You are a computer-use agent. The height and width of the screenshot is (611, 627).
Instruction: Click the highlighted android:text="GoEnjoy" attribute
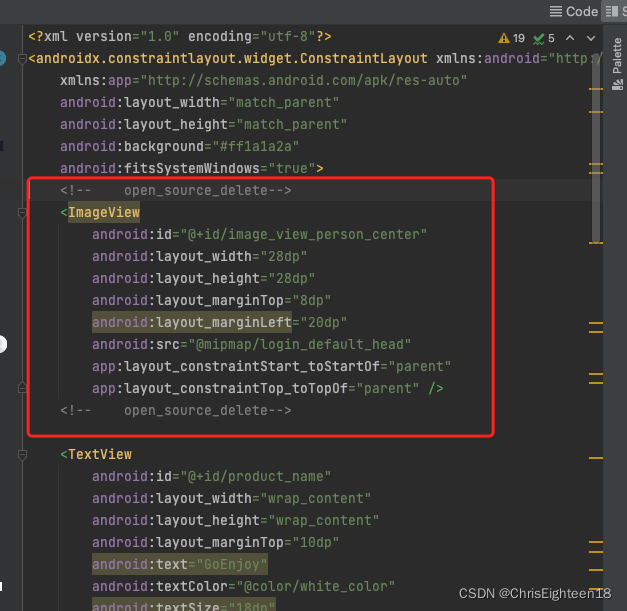(180, 564)
